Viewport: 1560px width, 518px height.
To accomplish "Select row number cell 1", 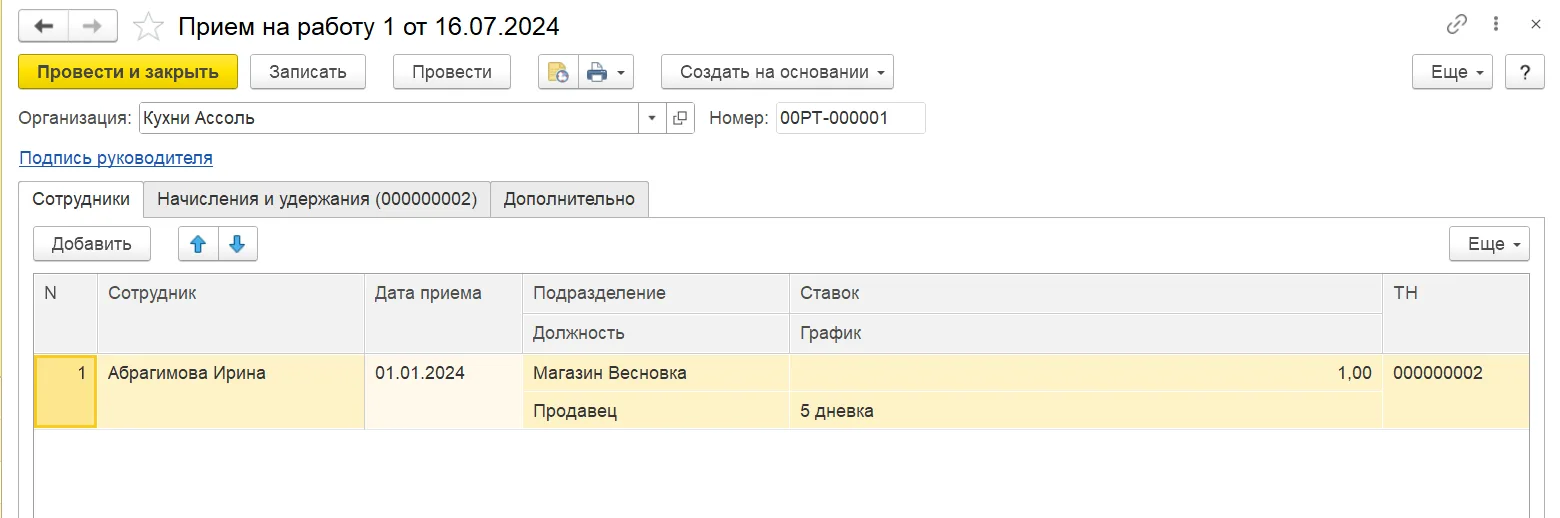I will [x=66, y=392].
